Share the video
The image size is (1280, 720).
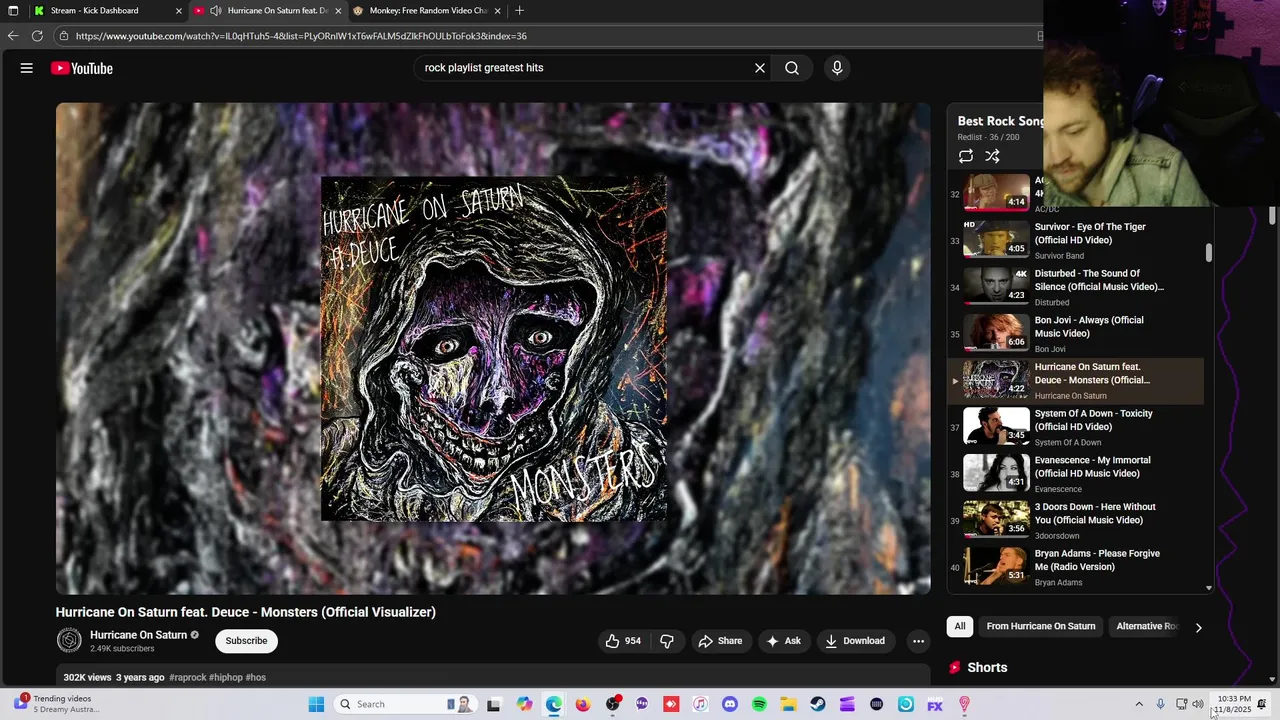(720, 641)
